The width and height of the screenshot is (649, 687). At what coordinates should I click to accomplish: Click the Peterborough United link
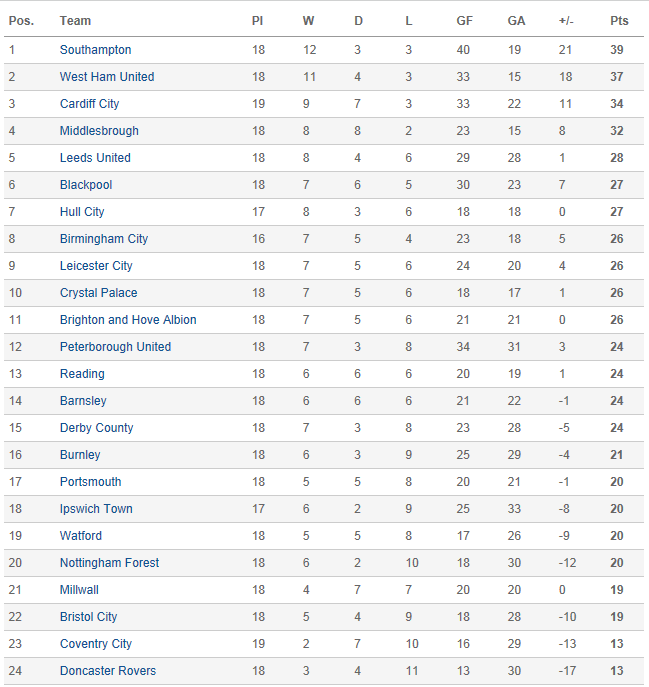coord(115,347)
